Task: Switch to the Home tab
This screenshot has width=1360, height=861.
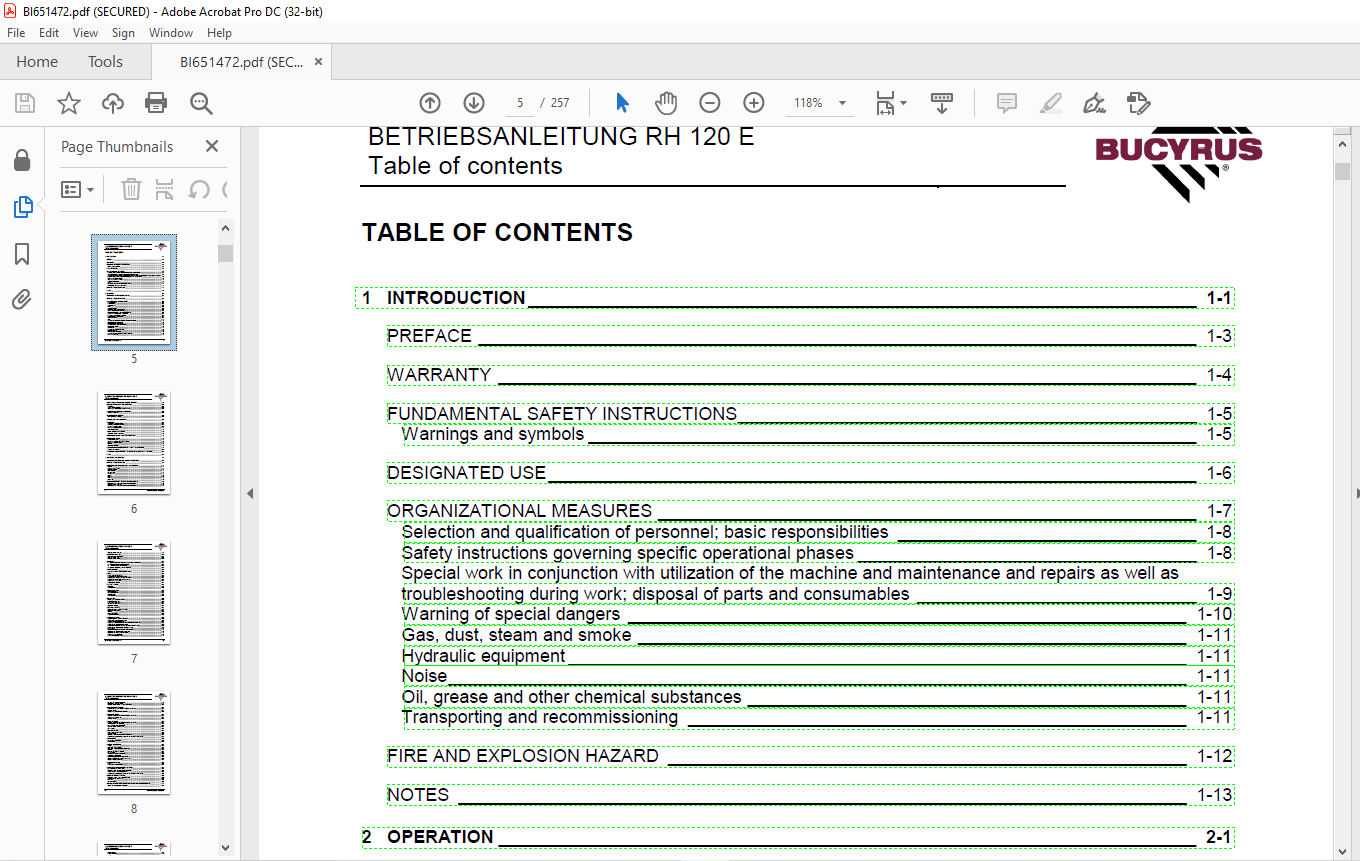Action: point(37,62)
